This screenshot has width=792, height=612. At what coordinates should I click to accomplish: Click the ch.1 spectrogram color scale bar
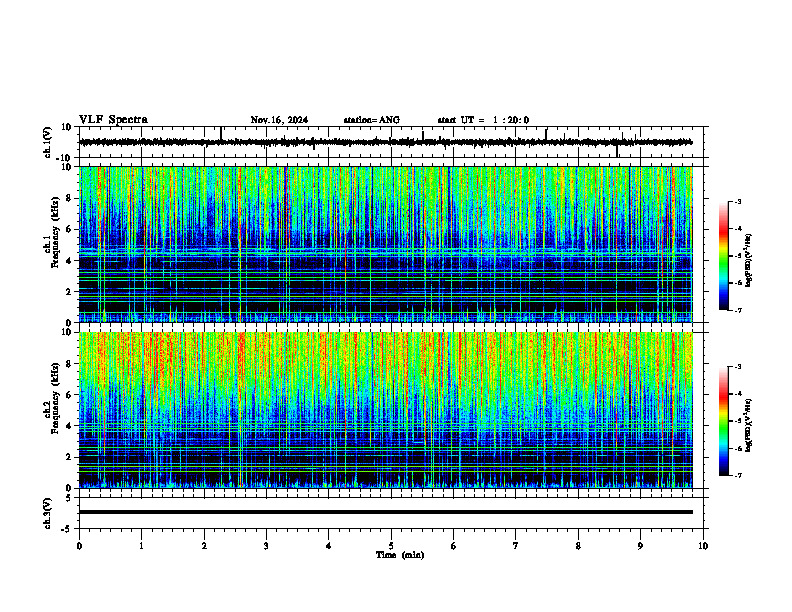point(723,256)
